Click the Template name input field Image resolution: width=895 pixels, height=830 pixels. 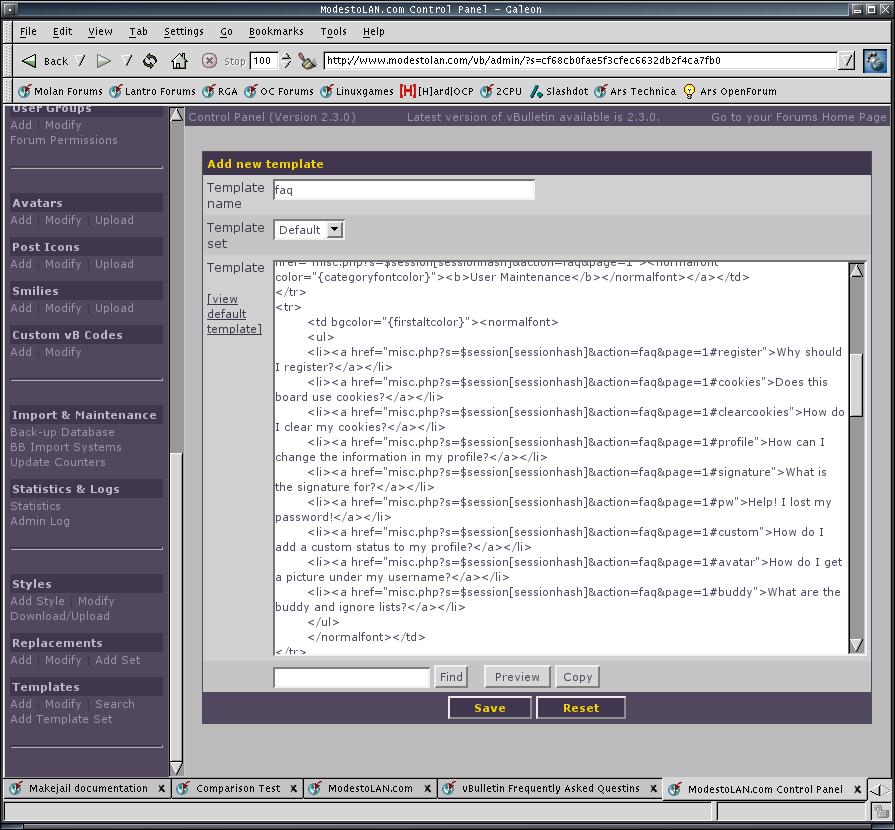point(404,190)
